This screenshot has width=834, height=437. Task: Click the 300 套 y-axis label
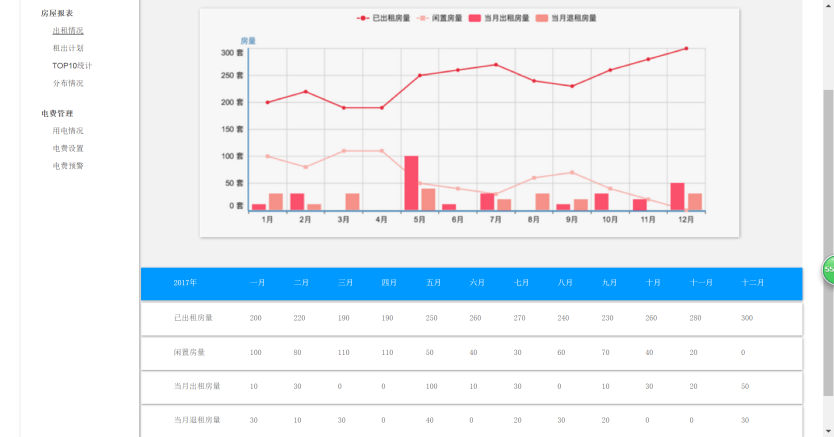tap(232, 53)
